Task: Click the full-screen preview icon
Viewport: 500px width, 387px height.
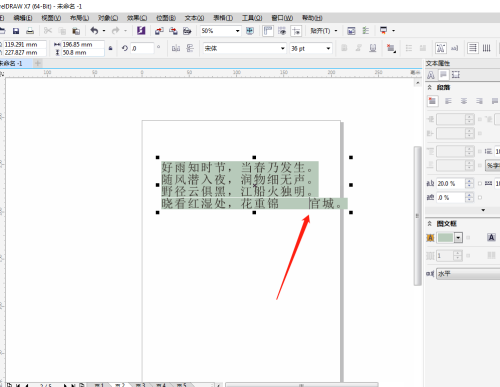Action: 250,31
